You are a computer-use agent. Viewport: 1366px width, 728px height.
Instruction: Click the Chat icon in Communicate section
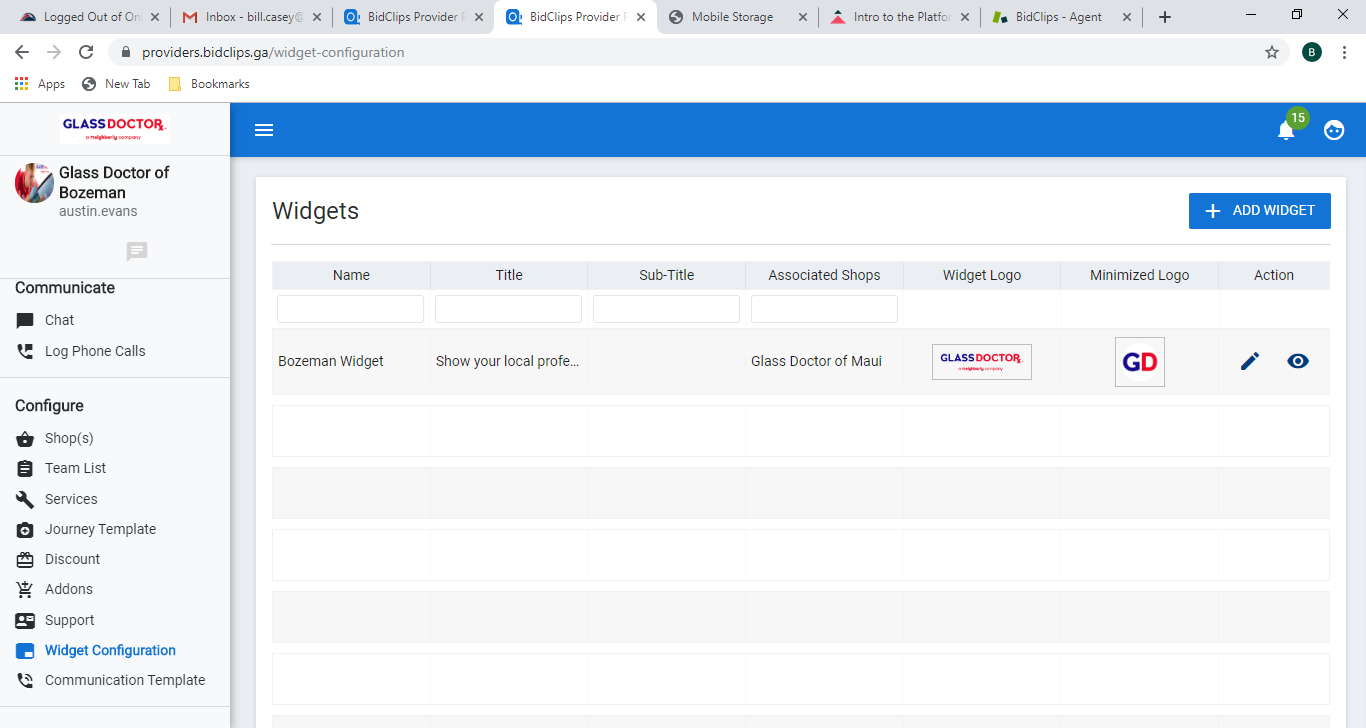(x=25, y=321)
